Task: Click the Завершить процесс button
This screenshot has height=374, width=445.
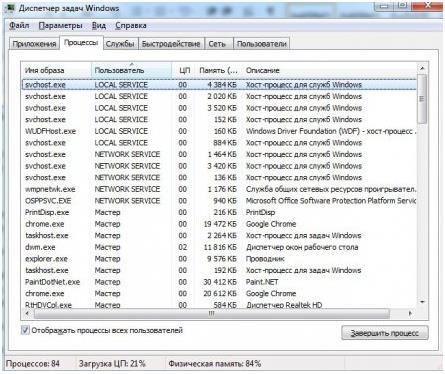Action: pyautogui.click(x=385, y=333)
